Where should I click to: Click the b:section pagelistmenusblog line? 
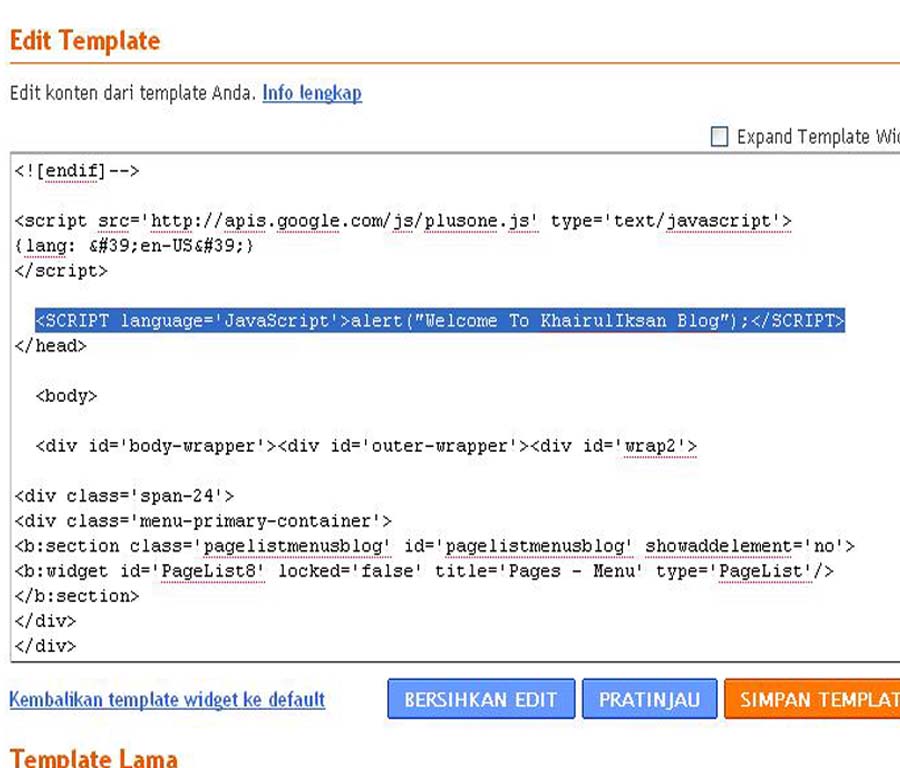click(435, 546)
